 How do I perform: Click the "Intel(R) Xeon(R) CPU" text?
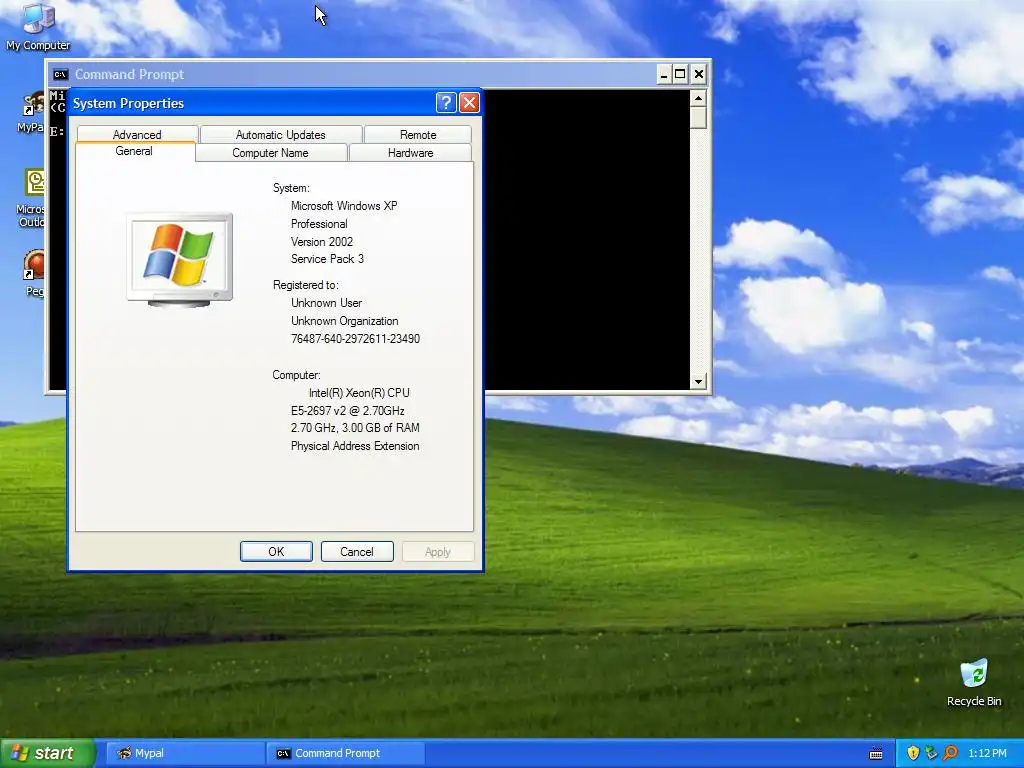[359, 392]
